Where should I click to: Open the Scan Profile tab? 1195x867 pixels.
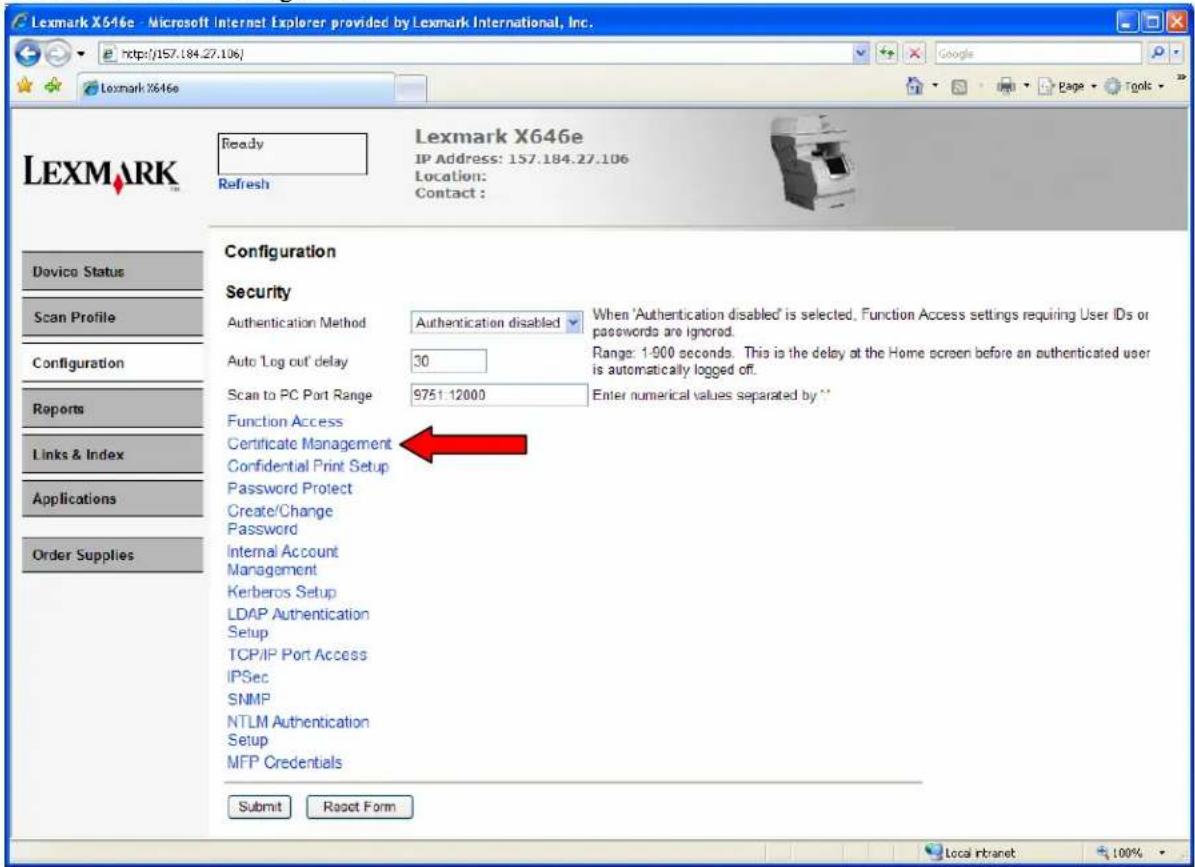click(x=112, y=317)
